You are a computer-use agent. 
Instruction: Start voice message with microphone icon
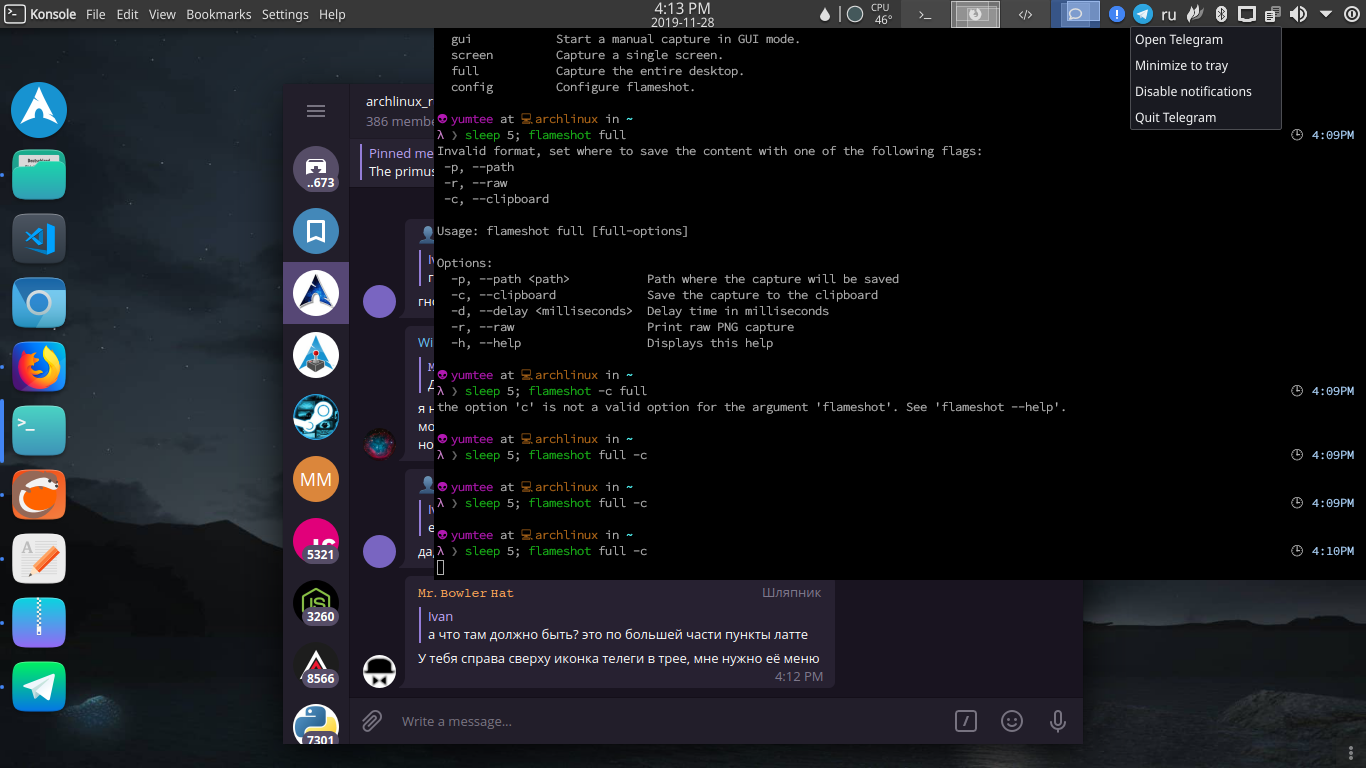pos(1057,721)
